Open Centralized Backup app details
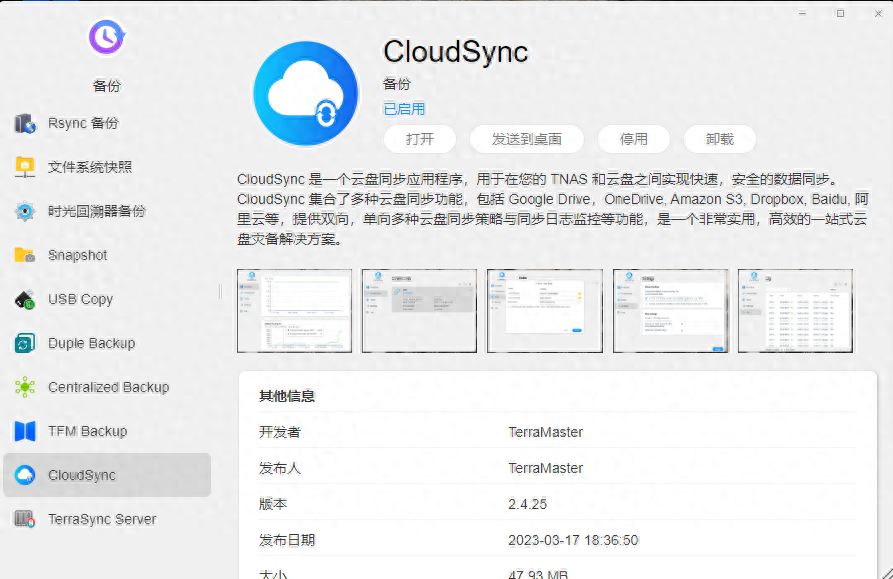The width and height of the screenshot is (893, 579). [x=107, y=387]
